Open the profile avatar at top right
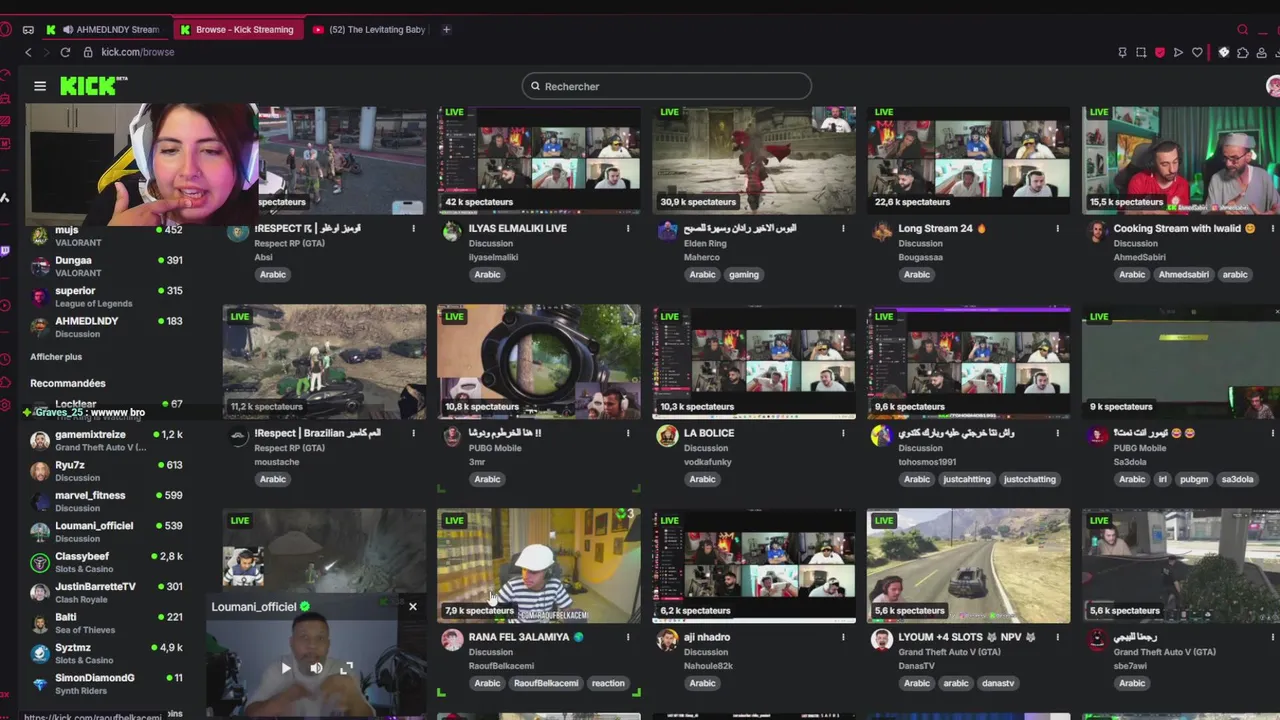 coord(1273,86)
